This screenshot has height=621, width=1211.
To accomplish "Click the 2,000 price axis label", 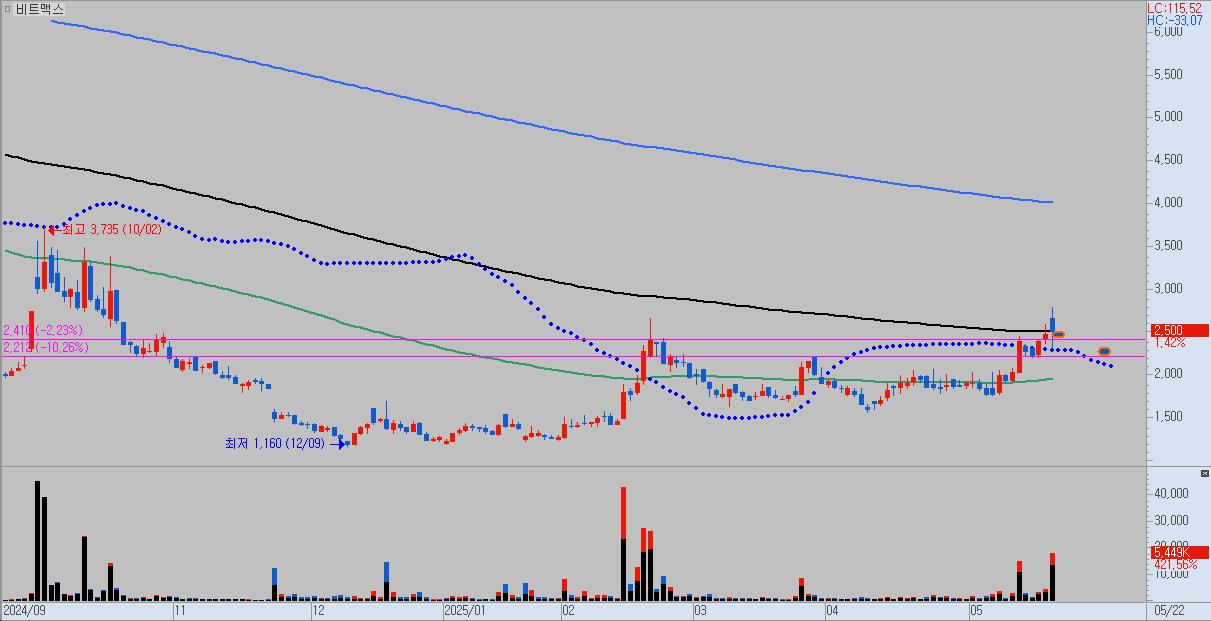I will click(x=1169, y=373).
